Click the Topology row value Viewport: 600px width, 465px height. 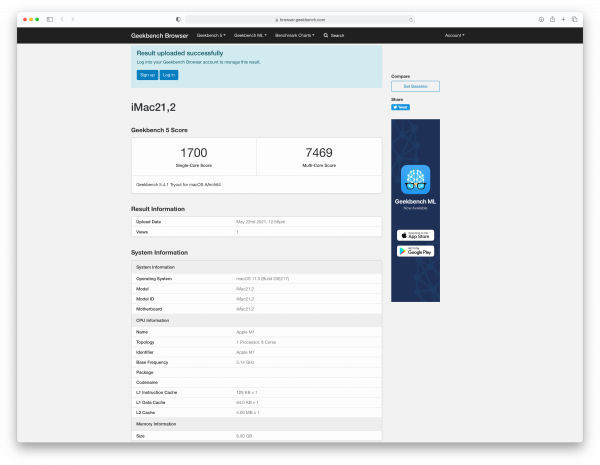(x=256, y=342)
